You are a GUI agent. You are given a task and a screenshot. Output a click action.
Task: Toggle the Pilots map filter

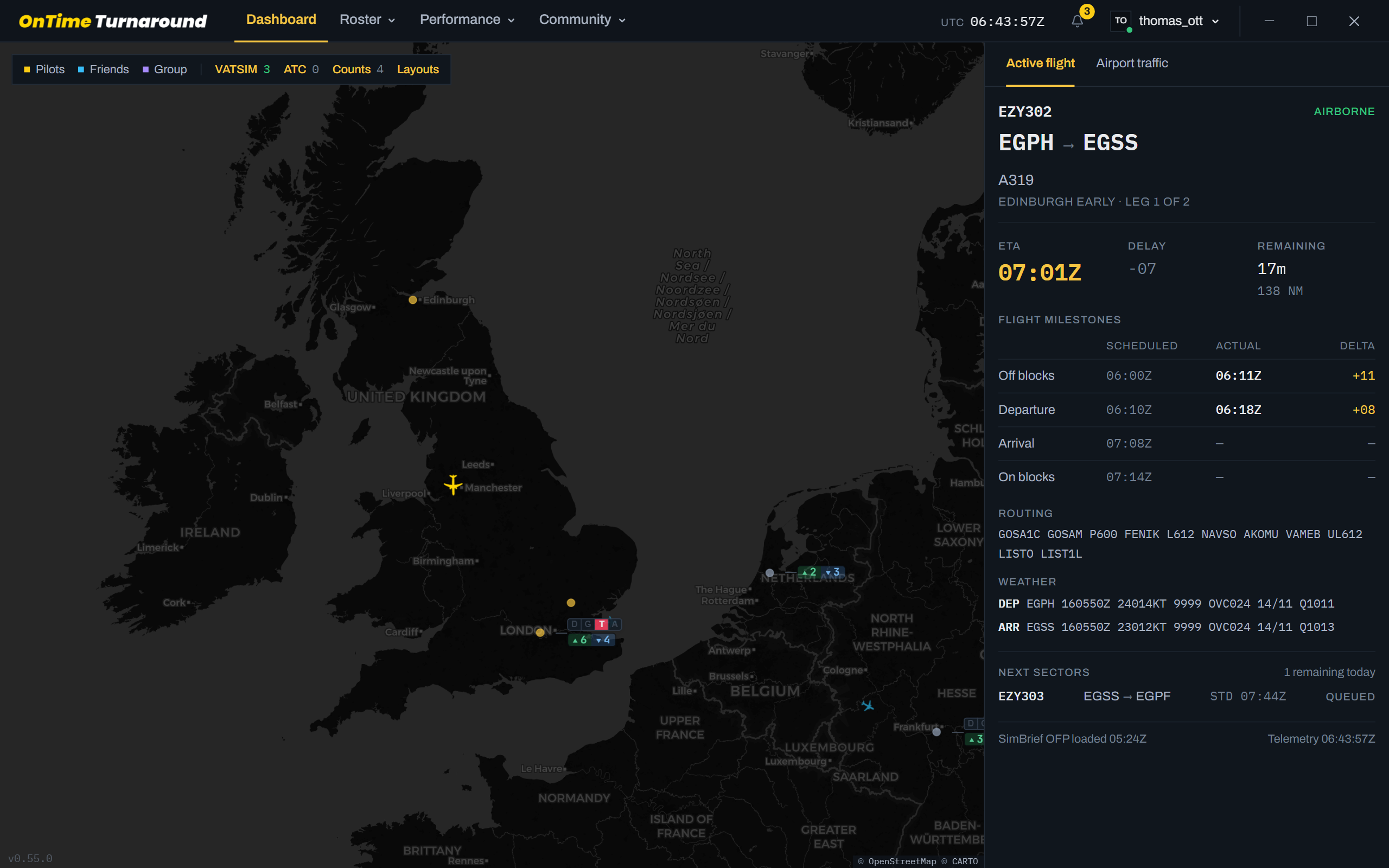tap(44, 69)
